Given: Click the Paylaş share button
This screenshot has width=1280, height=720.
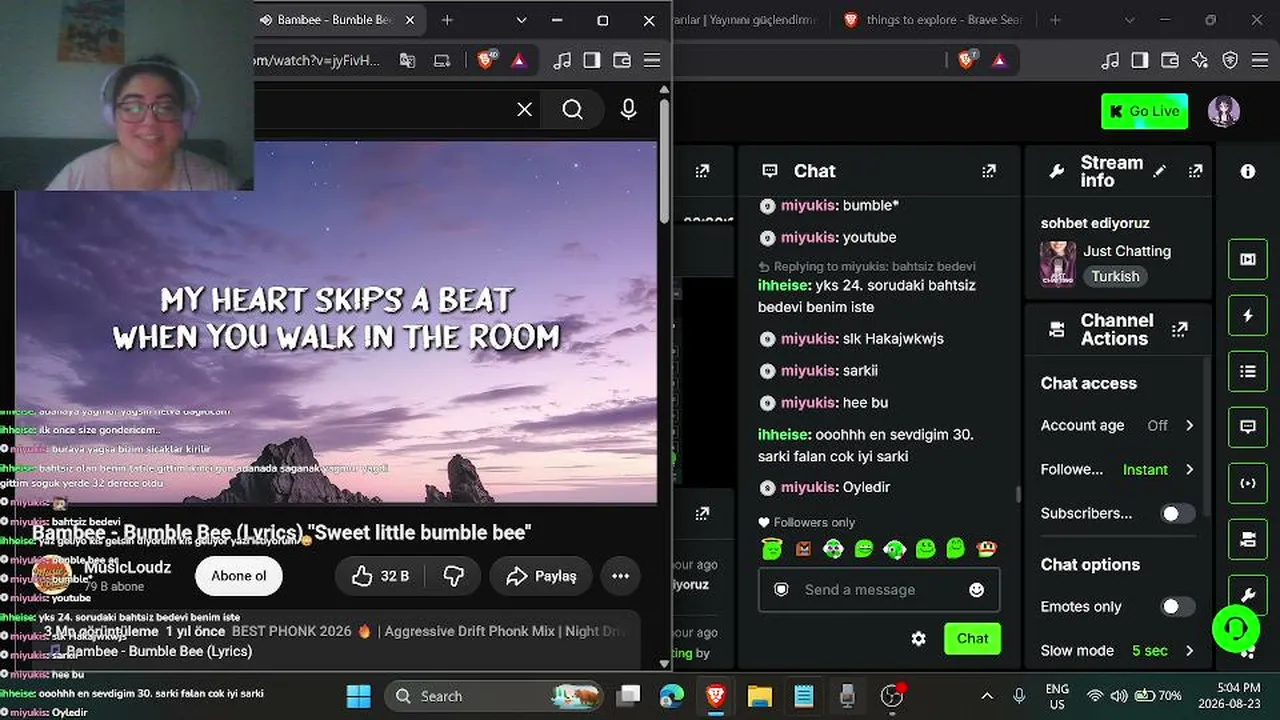Looking at the screenshot, I should click(541, 576).
